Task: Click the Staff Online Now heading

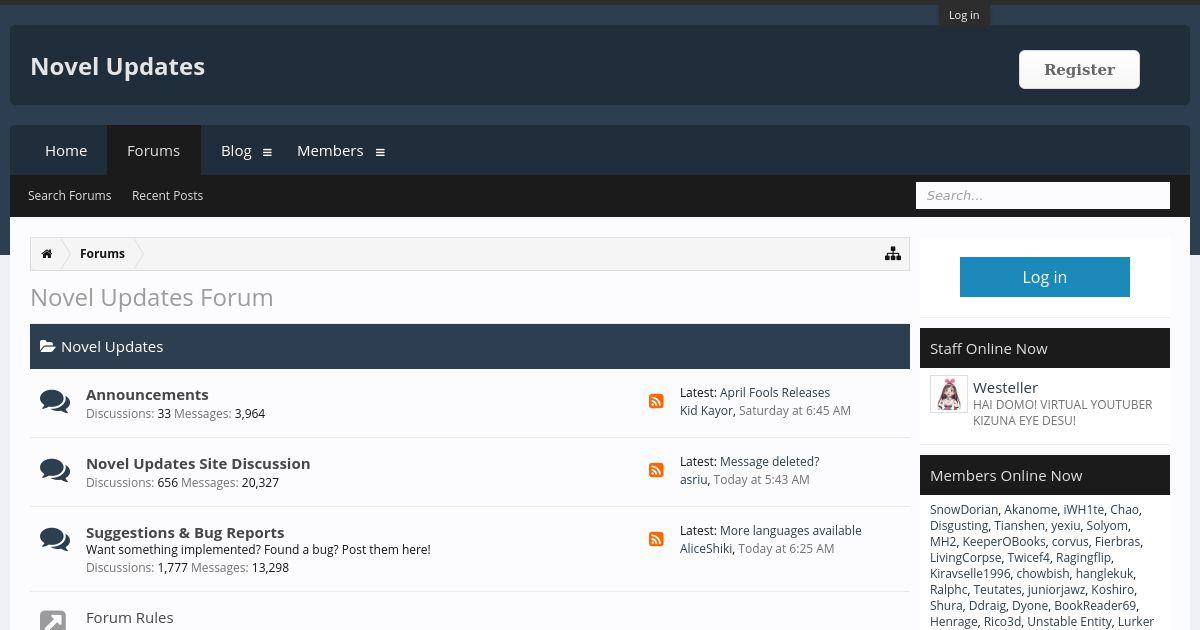Action: click(989, 348)
